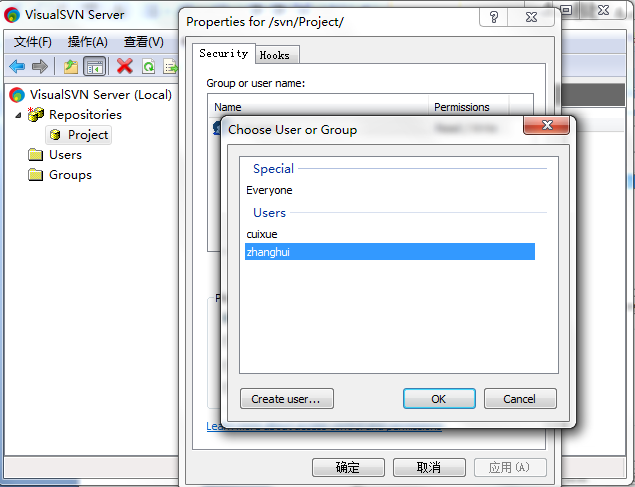The image size is (635, 487).
Task: Click the Refresh toolbar icon
Action: tap(149, 66)
